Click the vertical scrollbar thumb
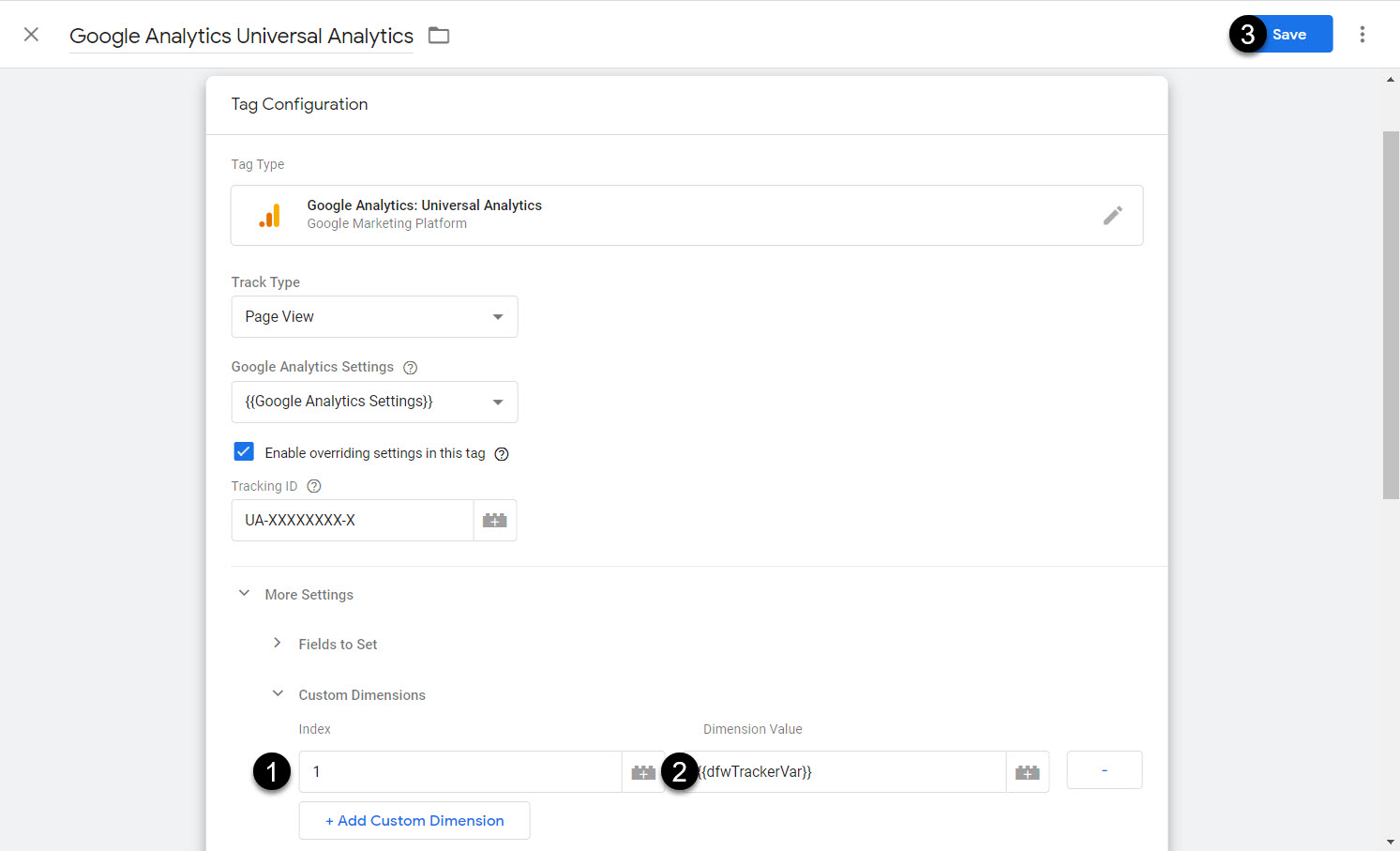Image resolution: width=1400 pixels, height=851 pixels. (1391, 314)
